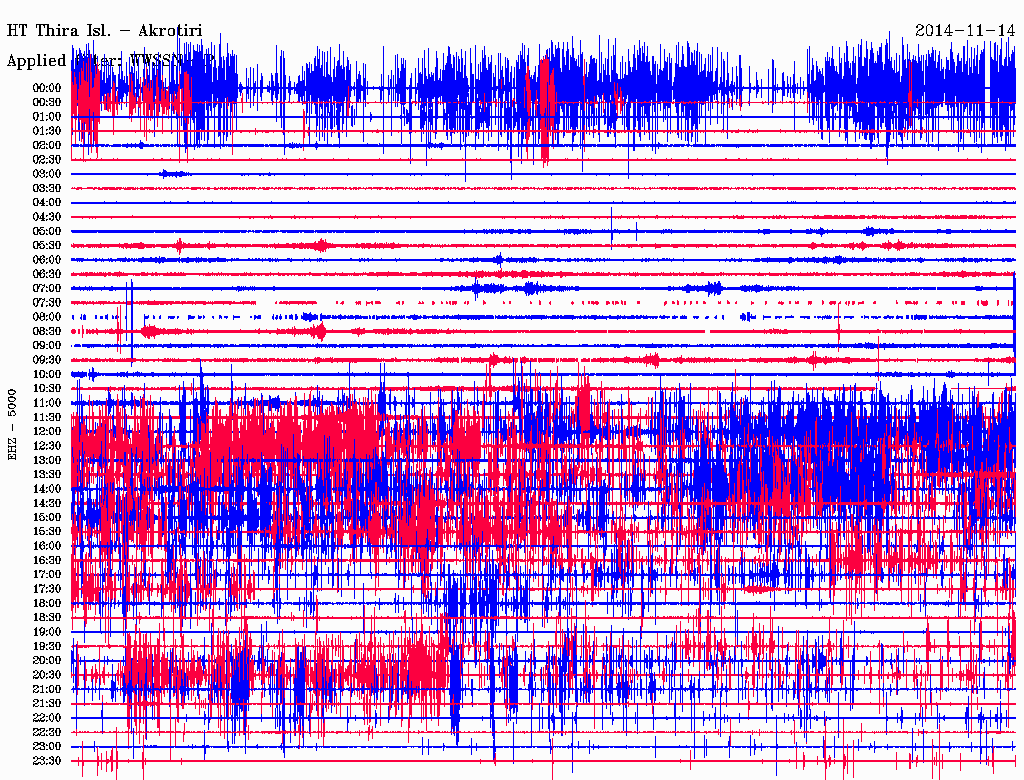Select the 08:00 time label
Screen dimensions: 1024x780
46,317
